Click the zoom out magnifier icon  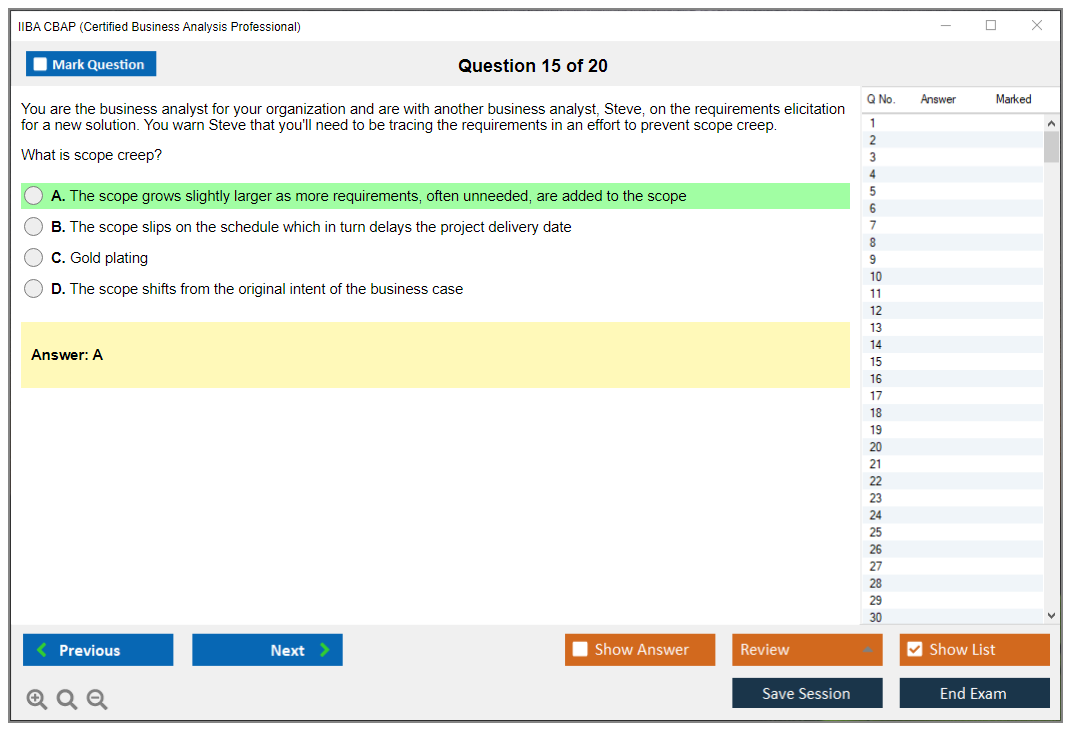point(97,700)
